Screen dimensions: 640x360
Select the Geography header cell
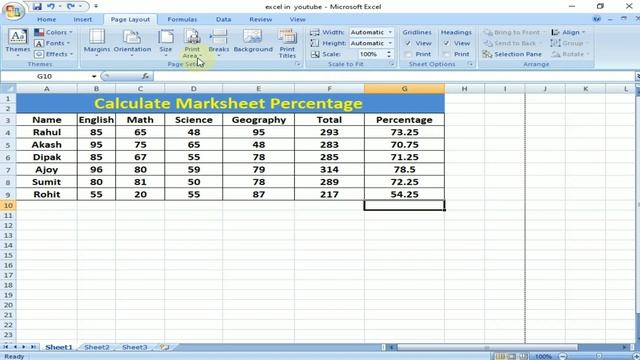tap(258, 120)
